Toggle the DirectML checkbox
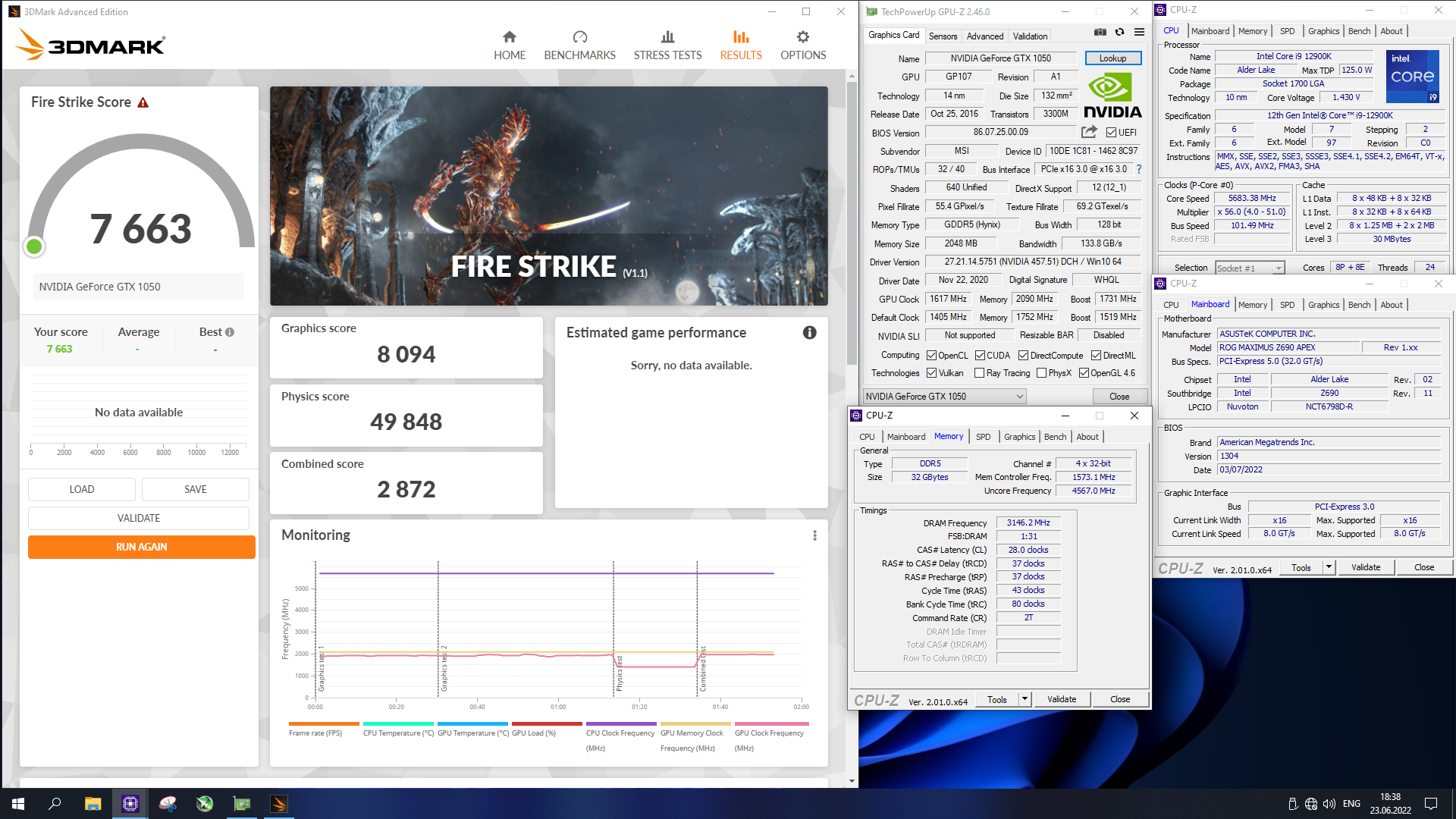 1096,356
